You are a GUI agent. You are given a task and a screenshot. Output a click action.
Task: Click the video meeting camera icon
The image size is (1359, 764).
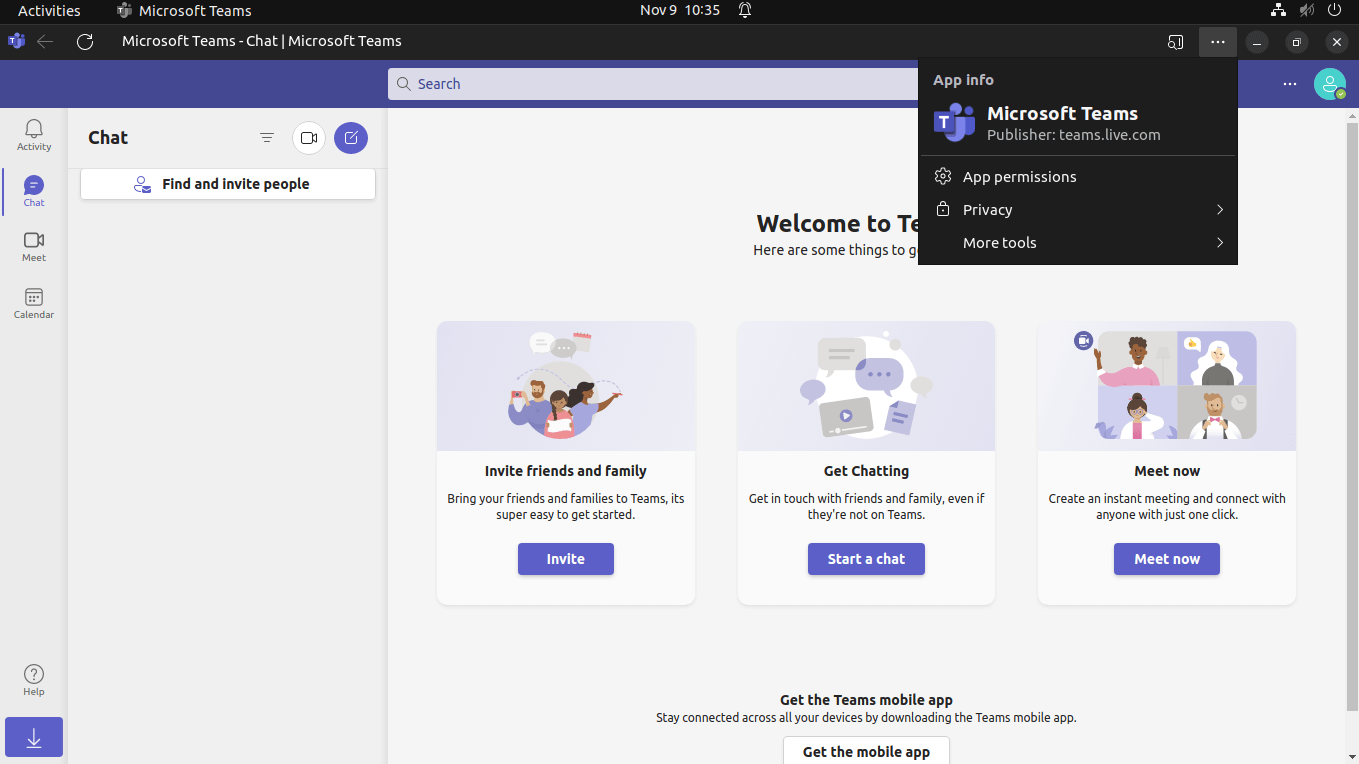(308, 138)
